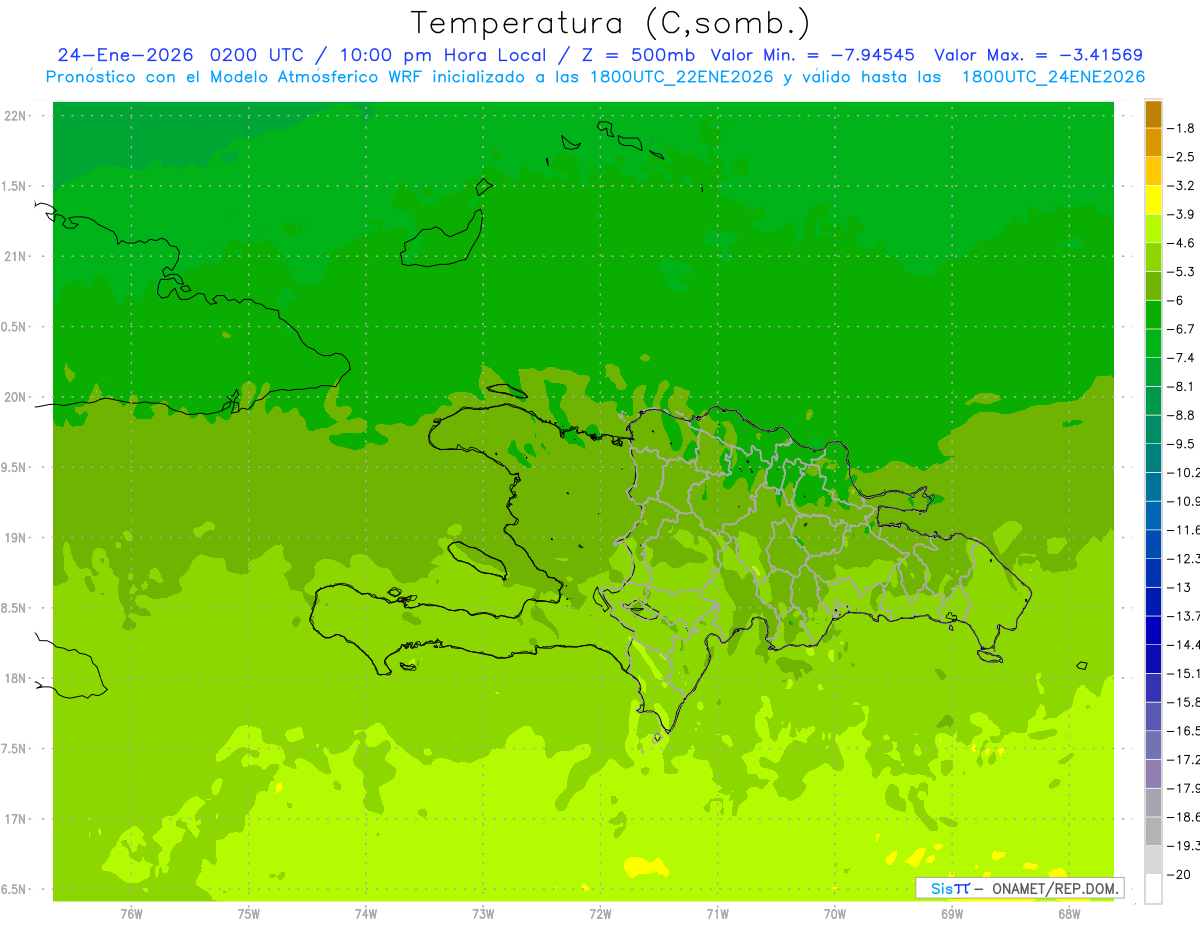Click the "1800UTC_24ENE2026" valid-until time
1200x927 pixels.
coord(1053,77)
